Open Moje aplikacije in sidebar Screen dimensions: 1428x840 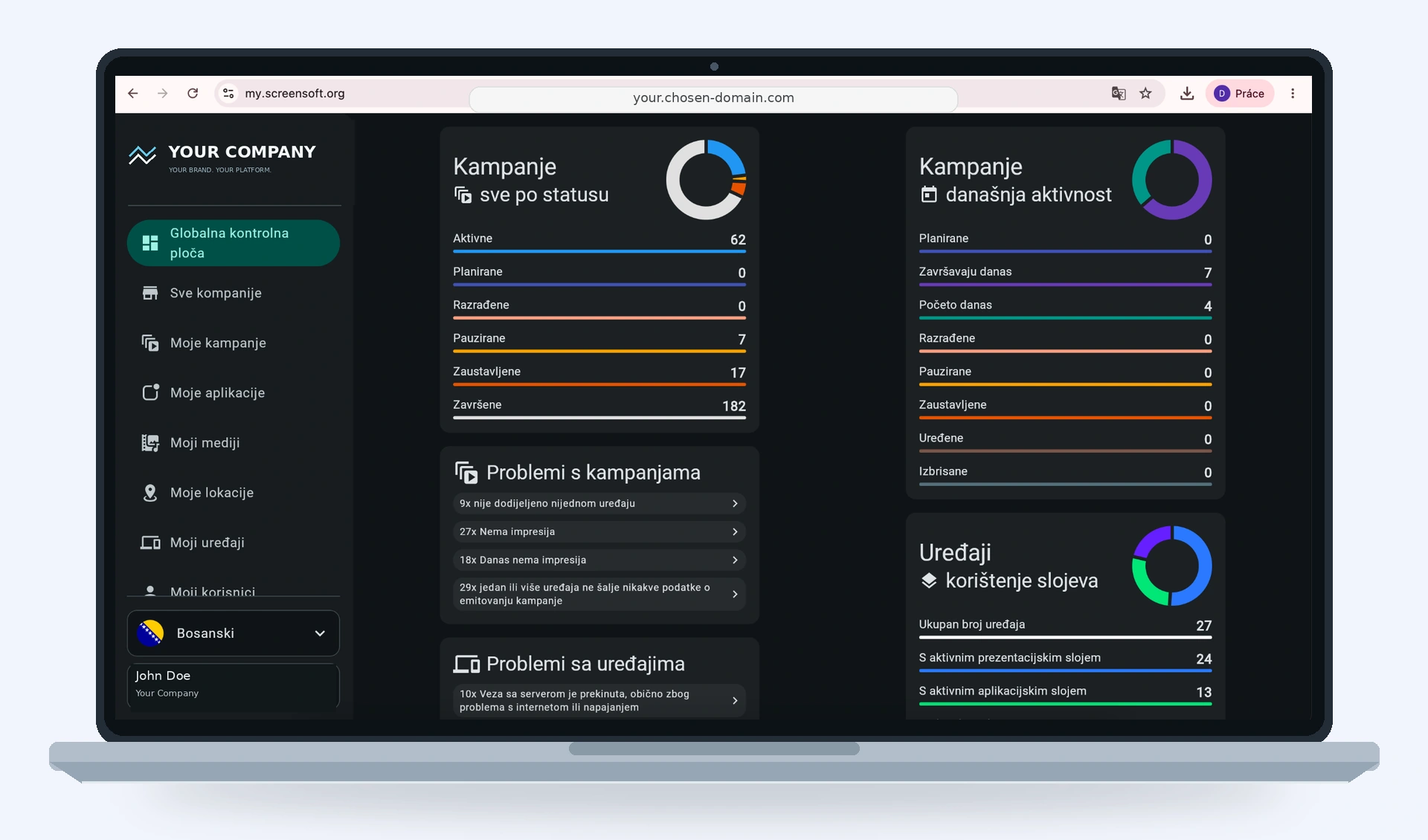234,392
